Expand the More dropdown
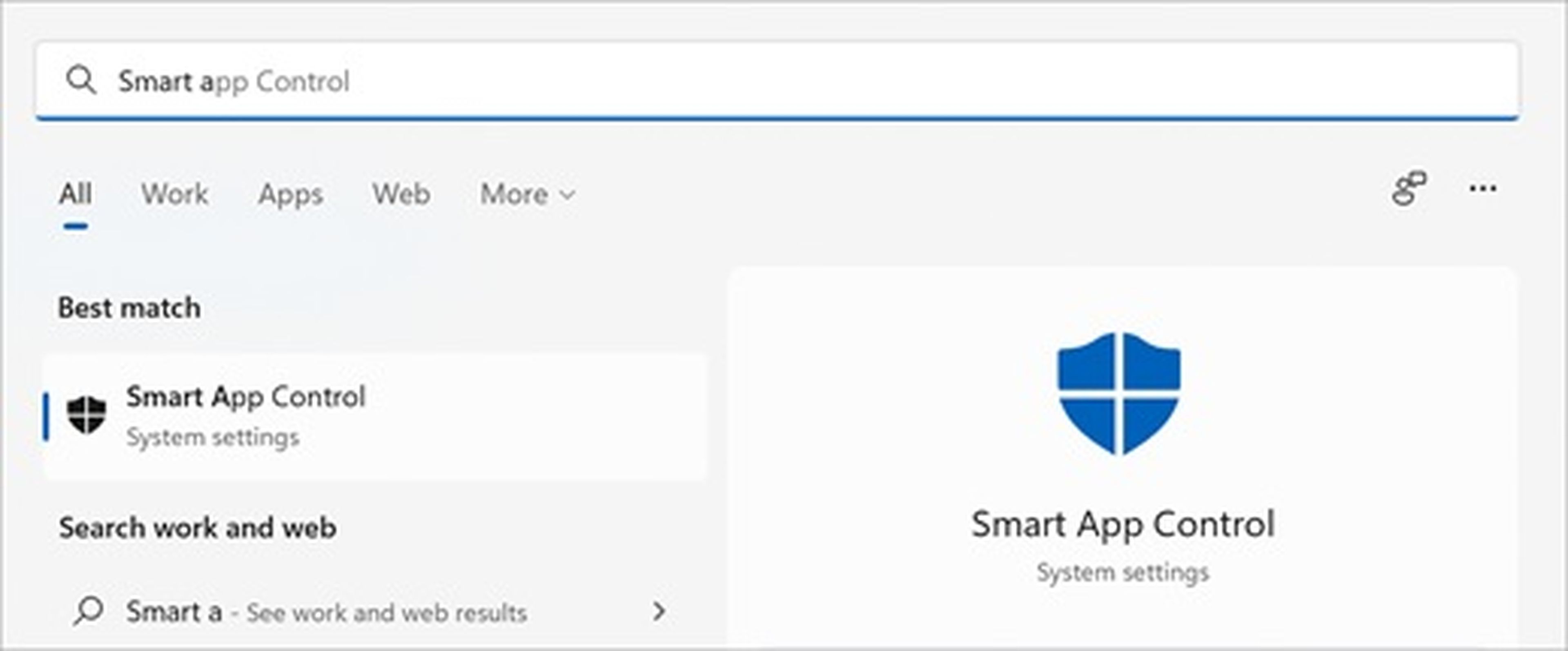Viewport: 1568px width, 651px height. pos(527,194)
